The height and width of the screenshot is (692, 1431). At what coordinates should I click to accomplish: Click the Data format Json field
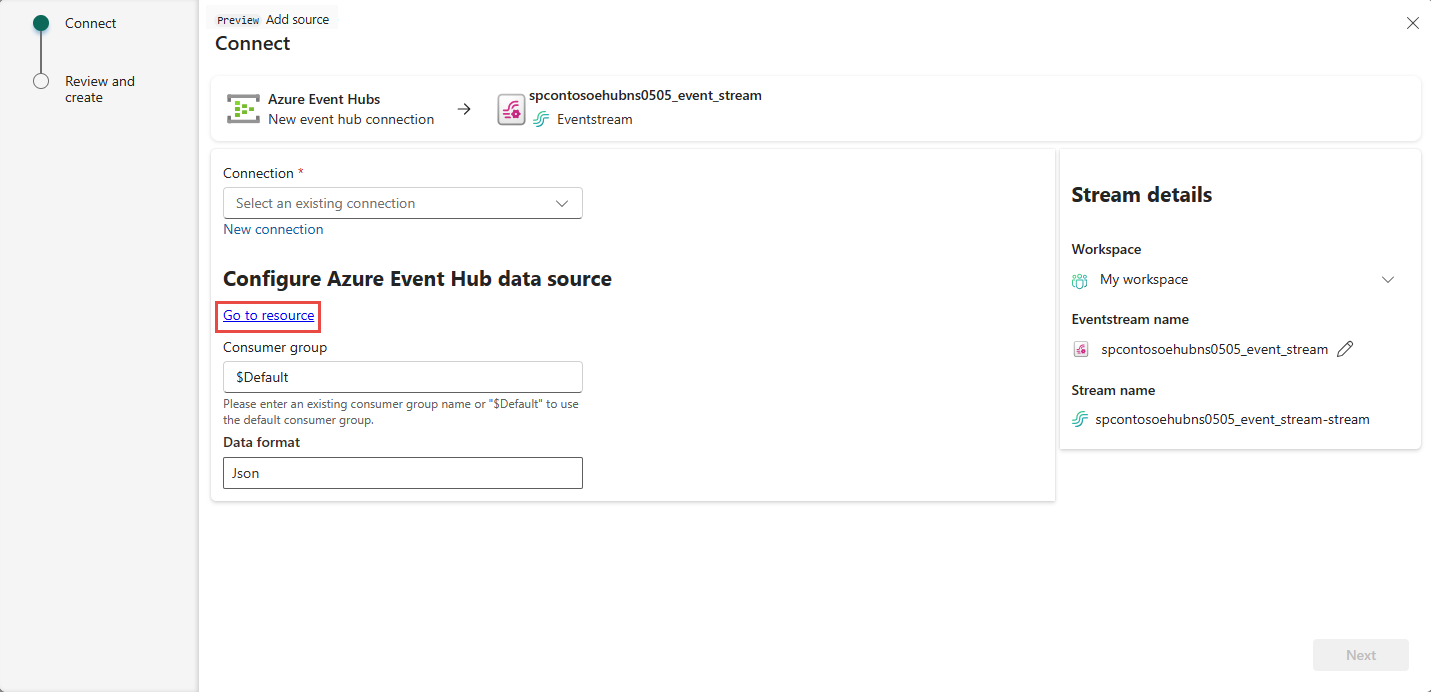click(x=403, y=473)
